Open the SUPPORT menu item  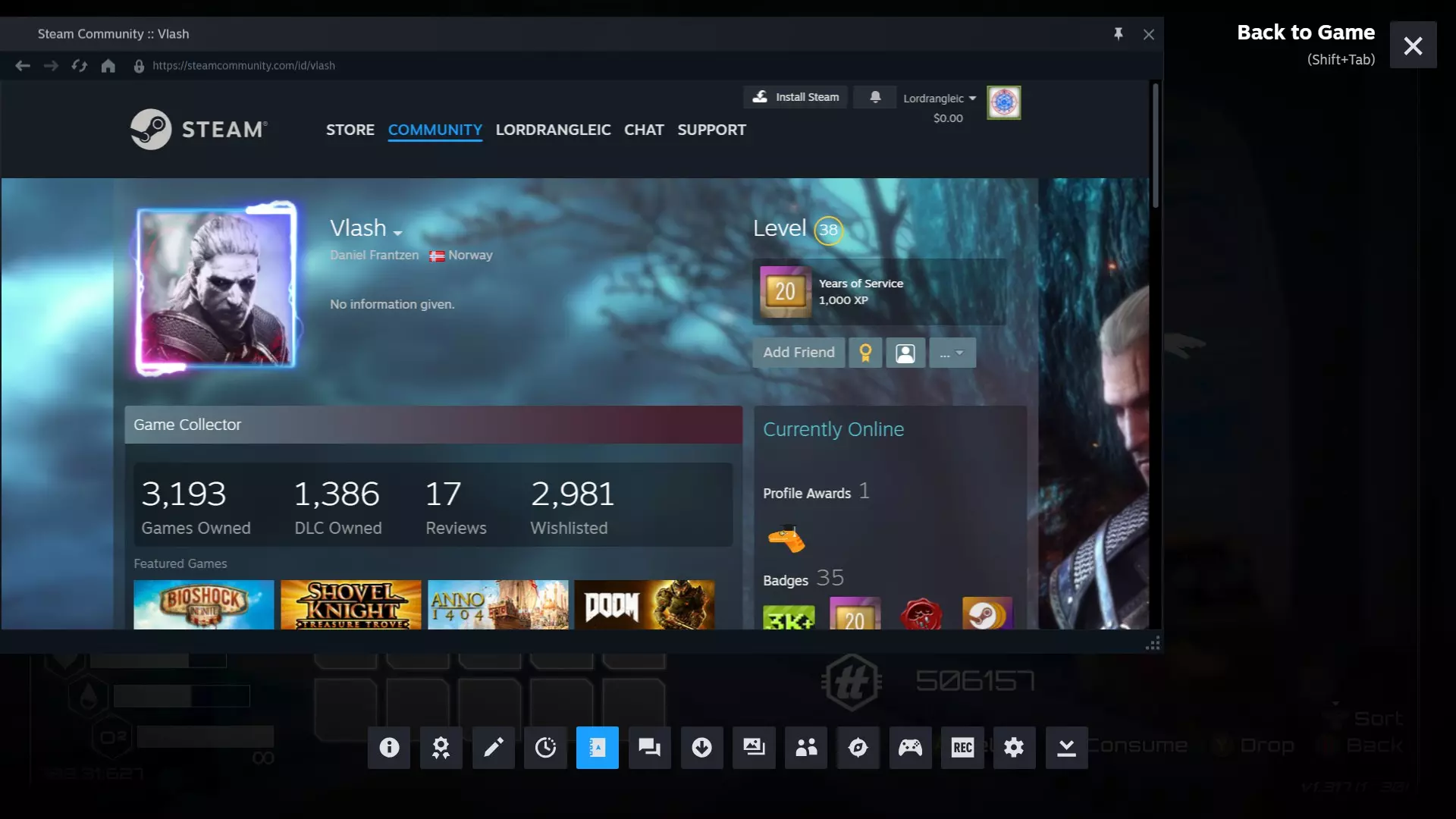711,130
